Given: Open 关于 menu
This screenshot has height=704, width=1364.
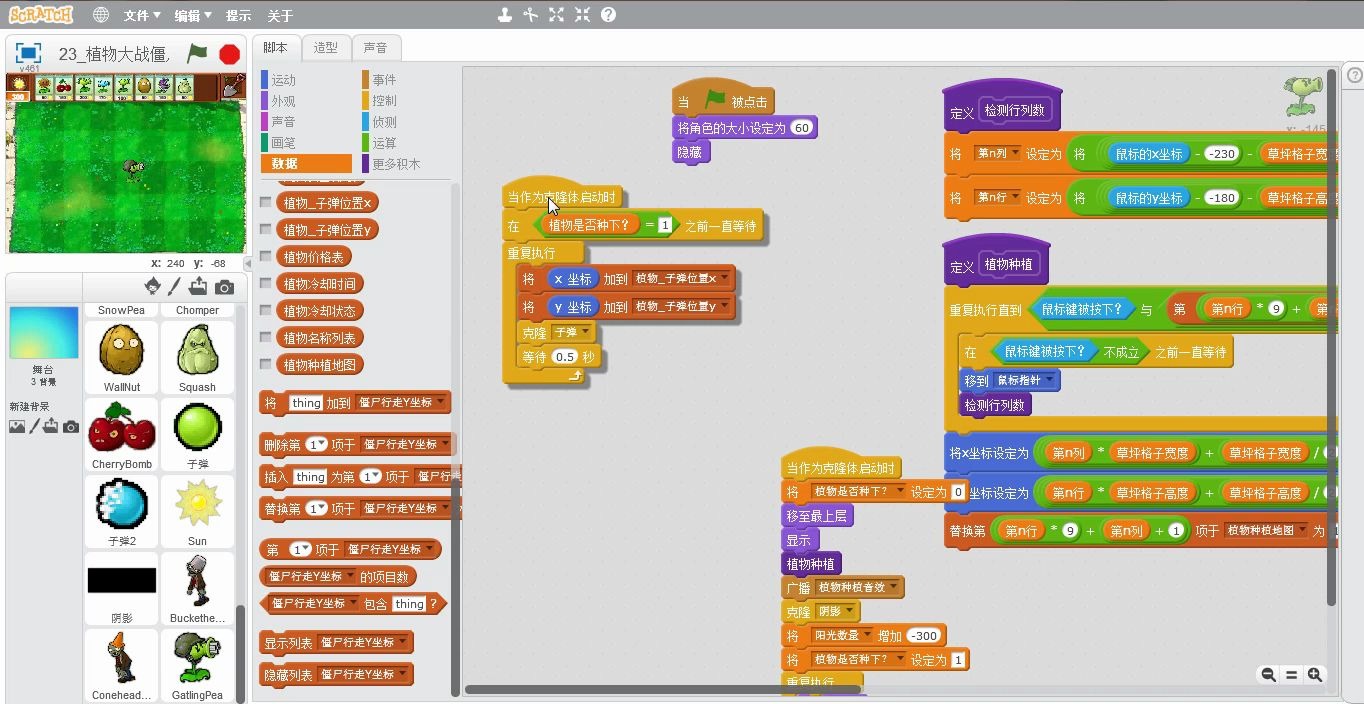Looking at the screenshot, I should [280, 15].
